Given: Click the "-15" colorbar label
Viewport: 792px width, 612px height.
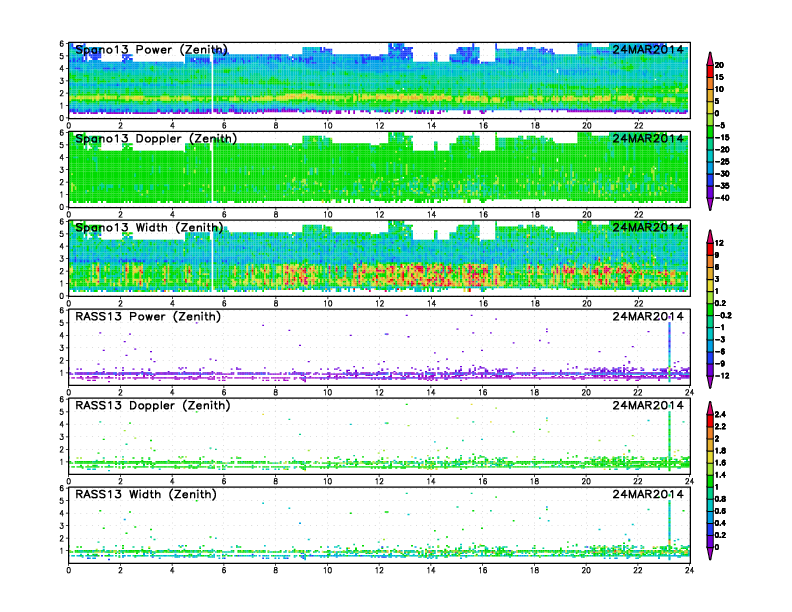Looking at the screenshot, I should 722,137.
